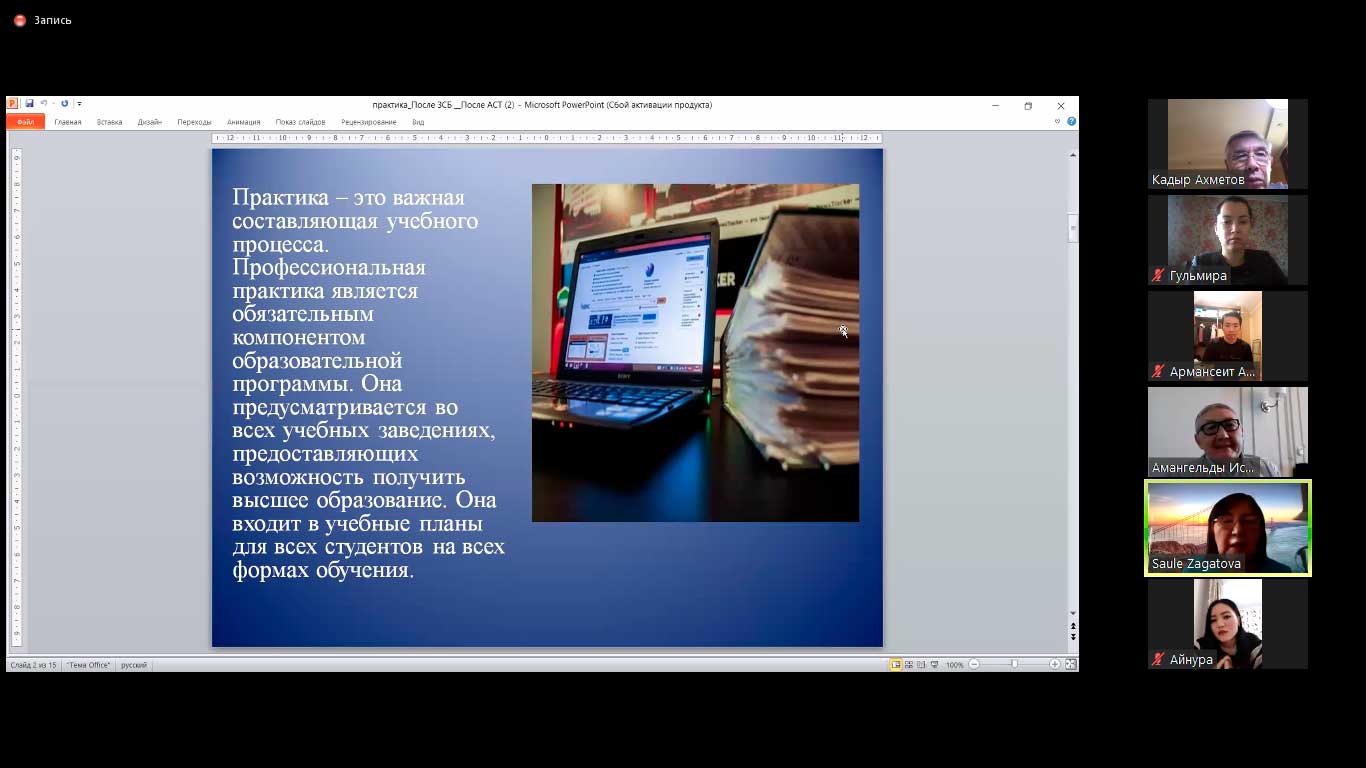Open the Вставка ribbon tab
1366x768 pixels.
click(110, 122)
